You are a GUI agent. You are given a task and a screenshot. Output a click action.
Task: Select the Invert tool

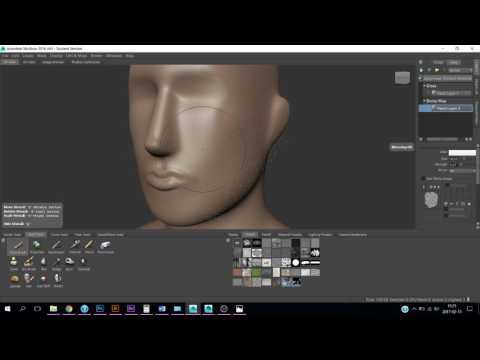(58, 280)
